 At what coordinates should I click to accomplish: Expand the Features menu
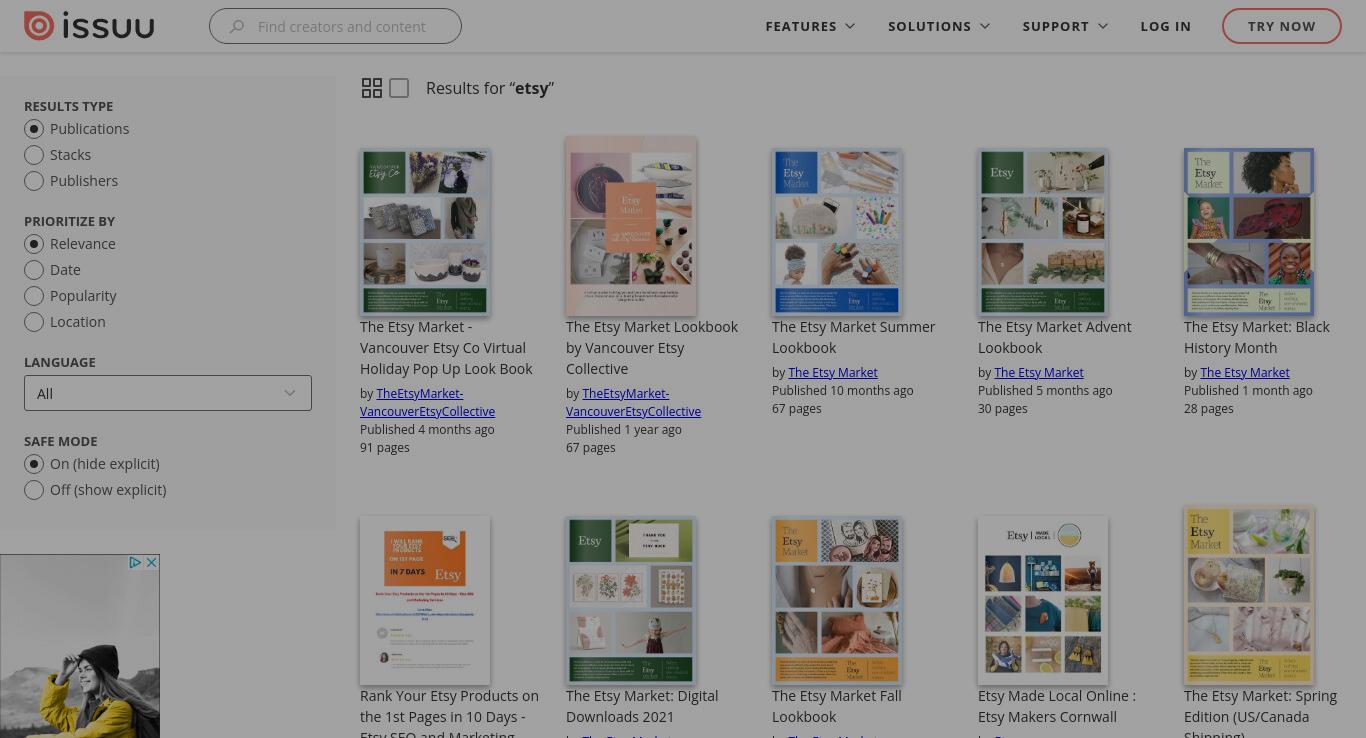[810, 26]
